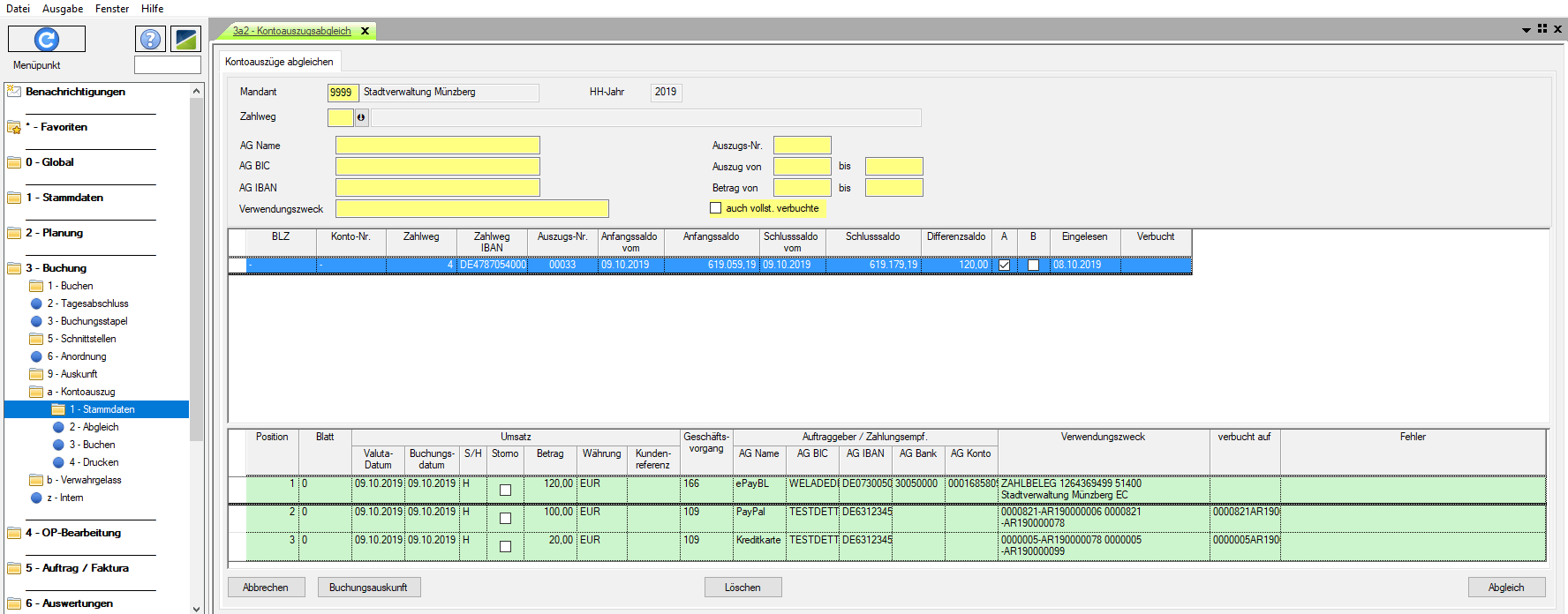Enable the 'auch vollst. verbuchte' checkbox
This screenshot has width=1568, height=614.
point(716,208)
